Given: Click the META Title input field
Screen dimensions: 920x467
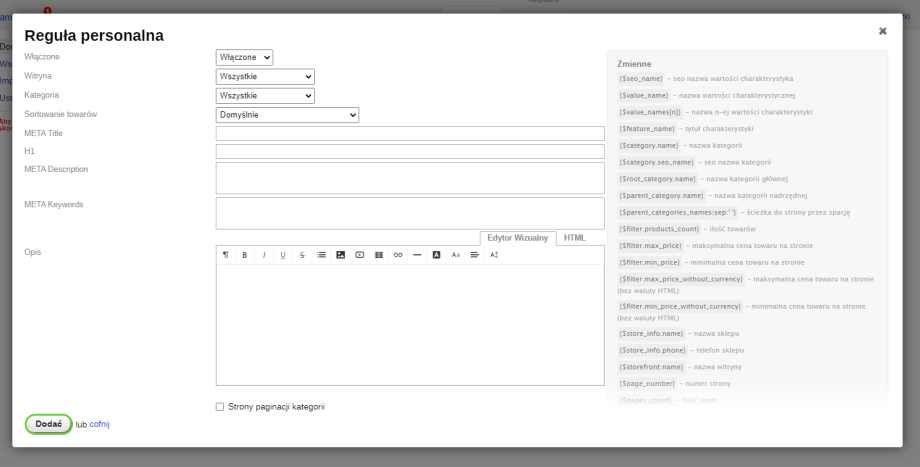Looking at the screenshot, I should 410,134.
